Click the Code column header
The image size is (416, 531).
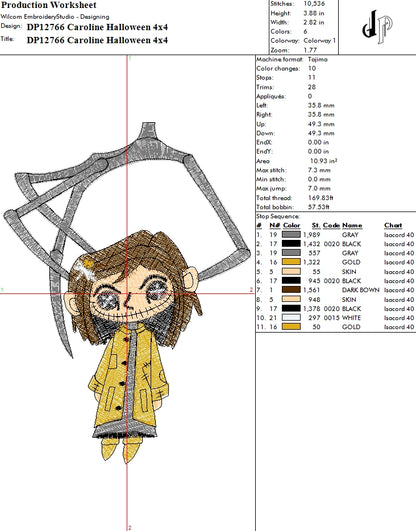pos(331,225)
